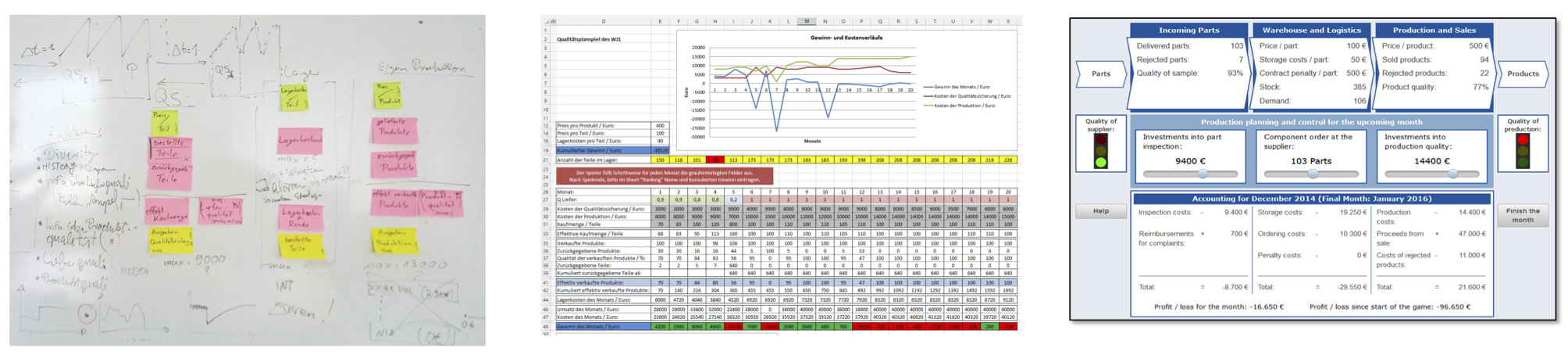Click the Gewinn des Monats cell 4200
The image size is (1568, 355).
660,327
